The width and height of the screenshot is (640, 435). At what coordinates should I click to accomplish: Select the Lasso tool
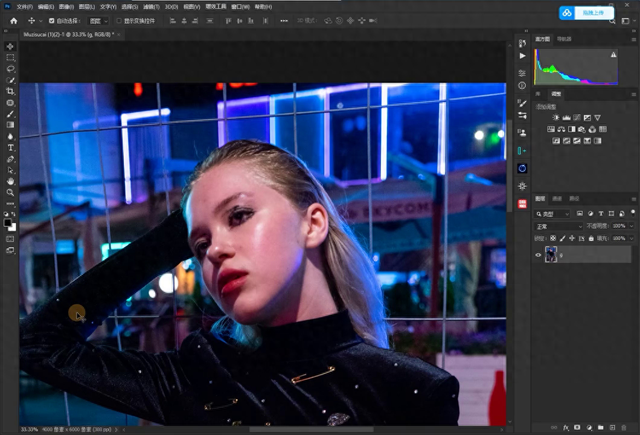pyautogui.click(x=10, y=69)
